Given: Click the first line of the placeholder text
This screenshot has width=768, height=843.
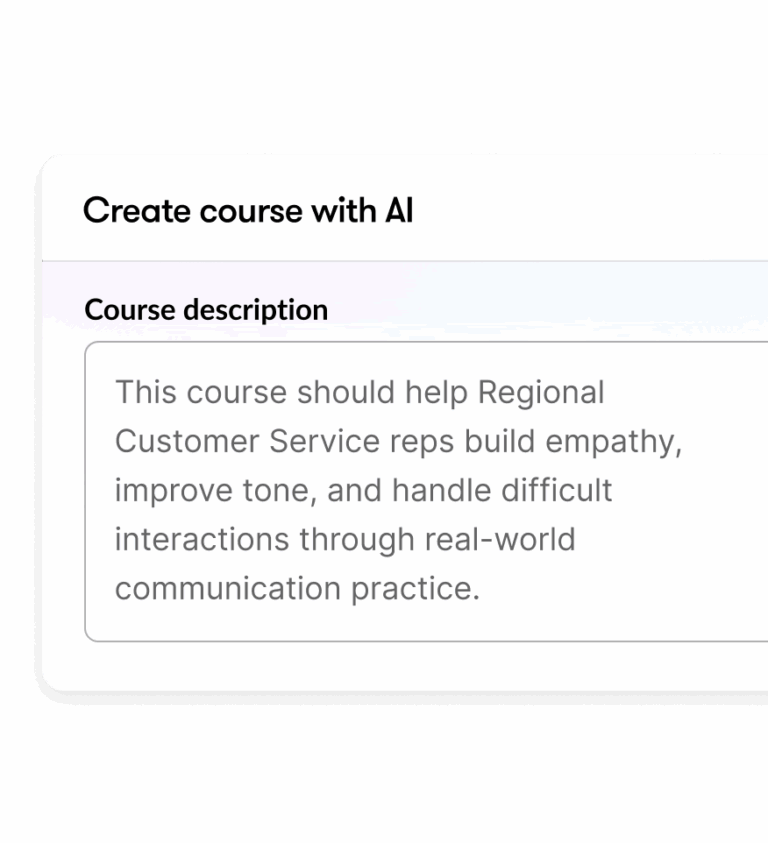Looking at the screenshot, I should (x=360, y=392).
